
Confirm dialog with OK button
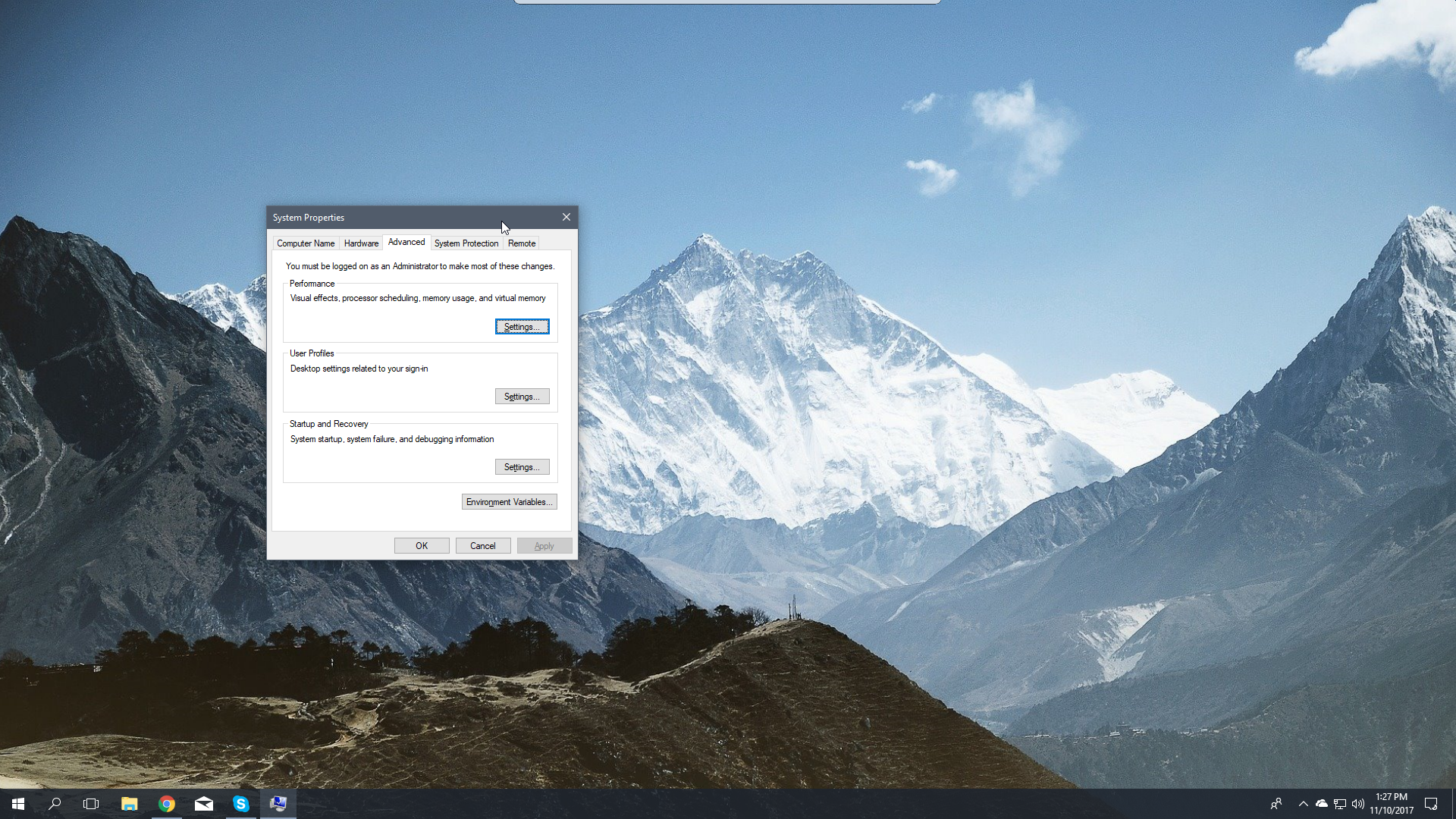click(422, 546)
